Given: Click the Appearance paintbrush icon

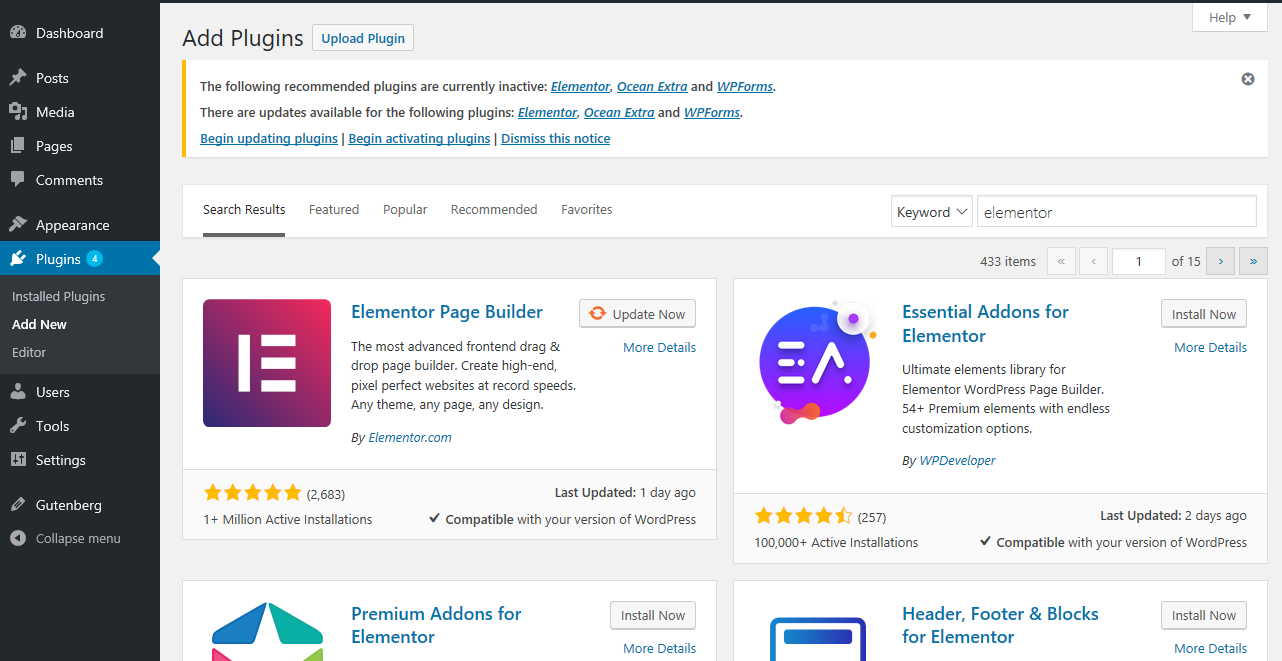Looking at the screenshot, I should (18, 225).
